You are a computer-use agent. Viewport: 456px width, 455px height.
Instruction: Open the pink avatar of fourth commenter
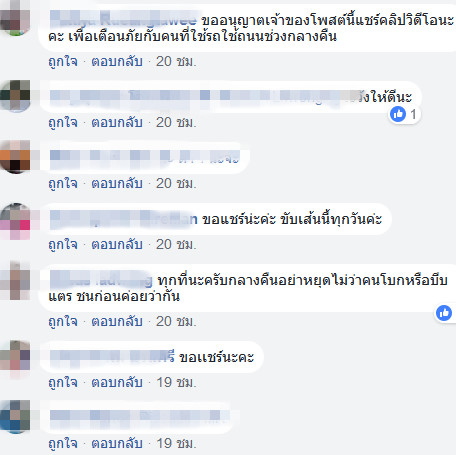pos(15,221)
